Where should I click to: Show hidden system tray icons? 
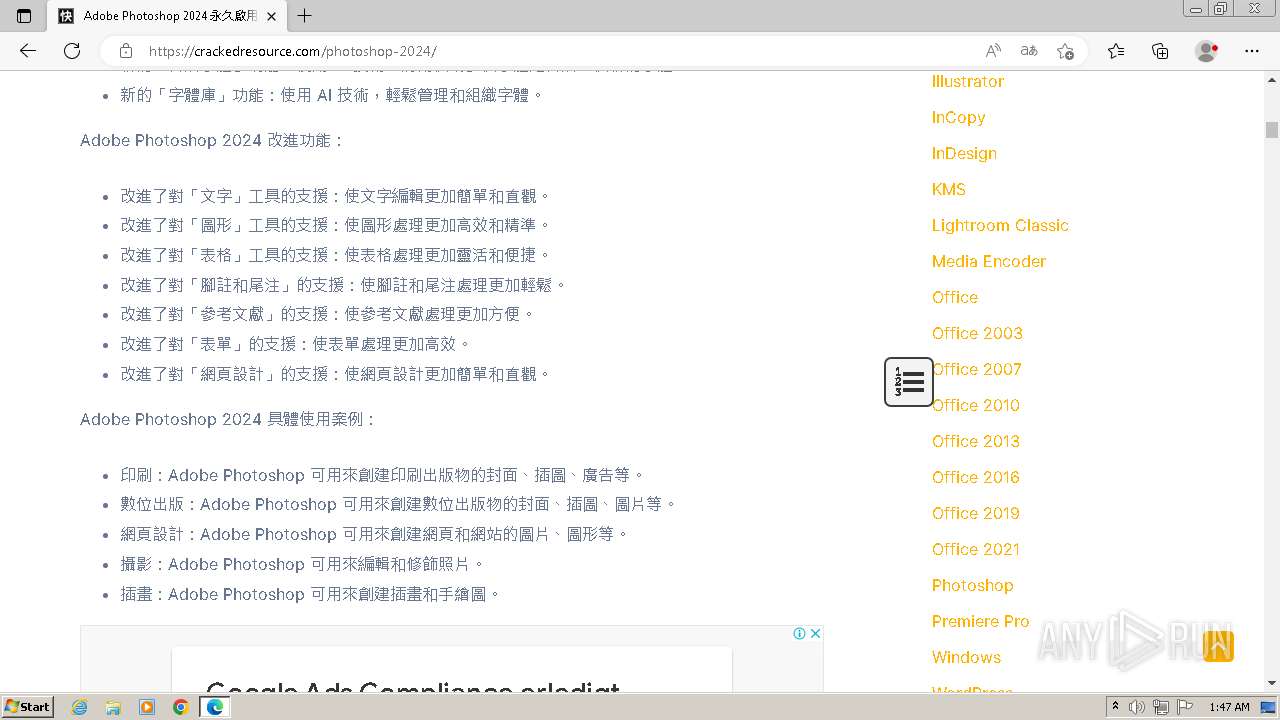(x=1116, y=707)
